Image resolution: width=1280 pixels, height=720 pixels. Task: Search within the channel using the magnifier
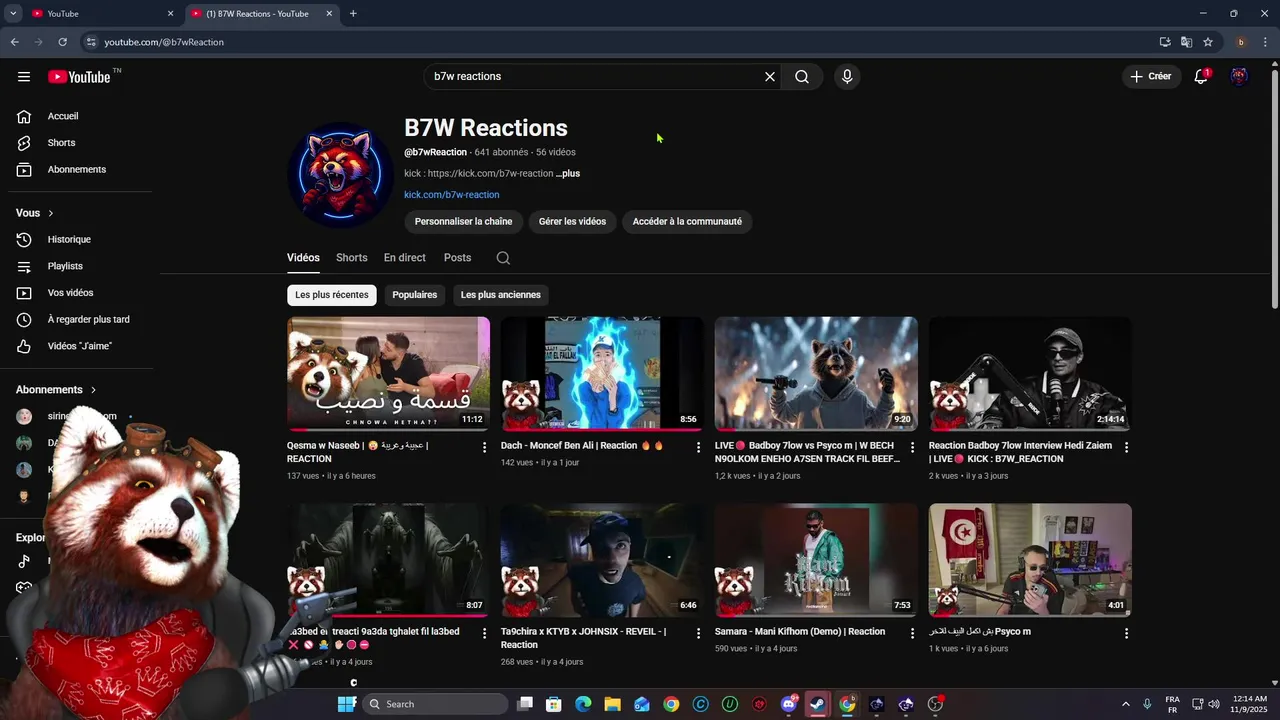[503, 258]
